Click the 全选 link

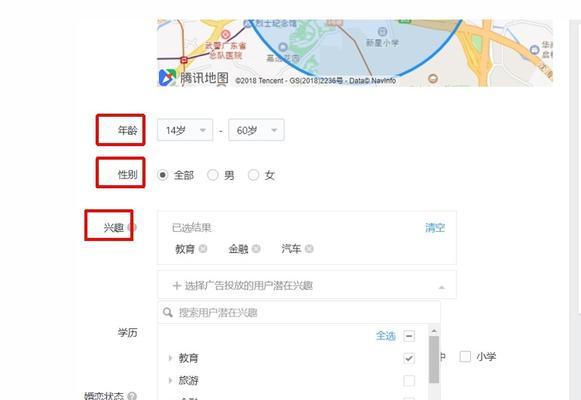[386, 336]
